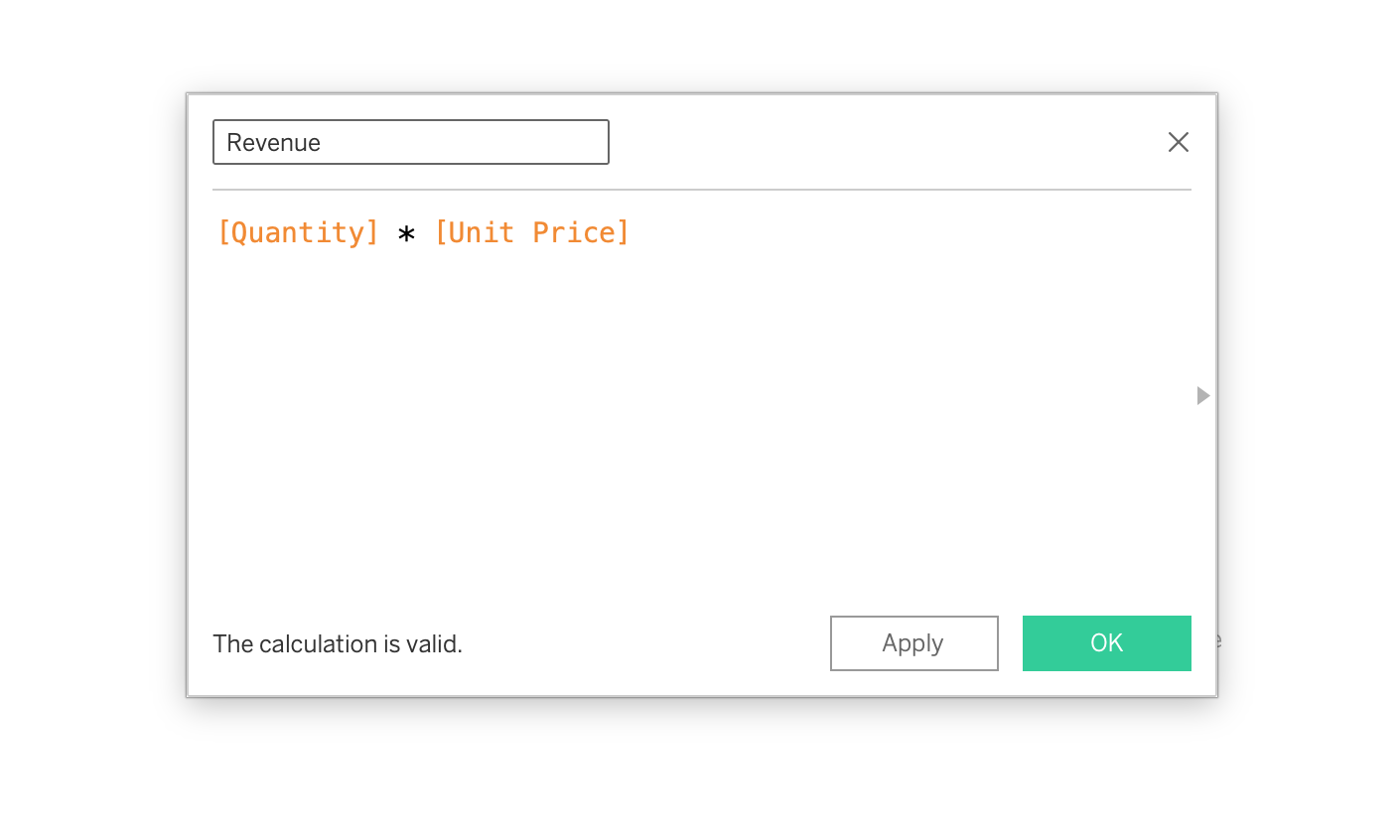Click the closing bracket after Quantity
This screenshot has width=1400, height=840.
(372, 232)
